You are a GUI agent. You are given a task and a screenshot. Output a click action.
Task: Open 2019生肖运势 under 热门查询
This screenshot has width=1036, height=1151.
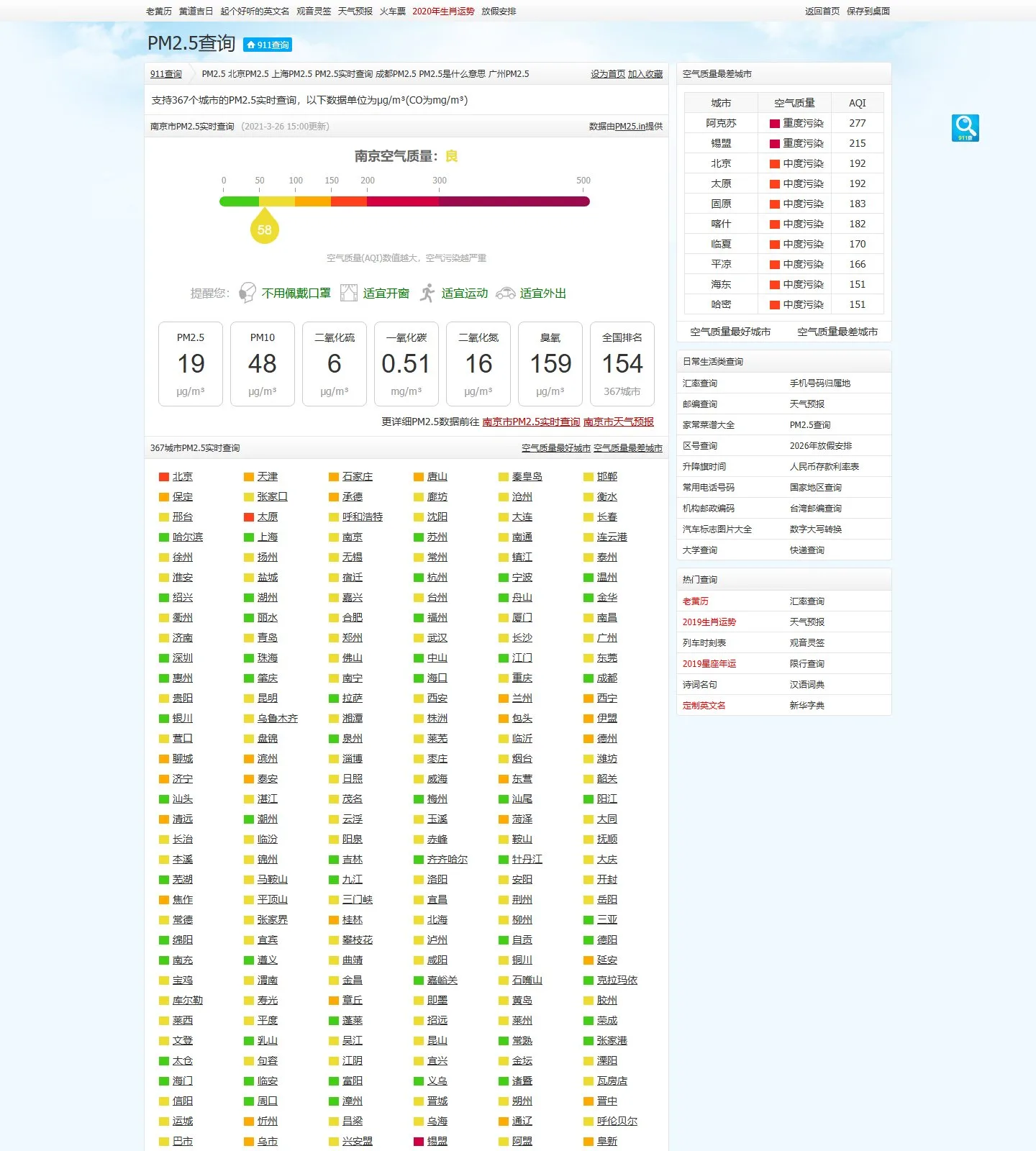[x=709, y=622]
